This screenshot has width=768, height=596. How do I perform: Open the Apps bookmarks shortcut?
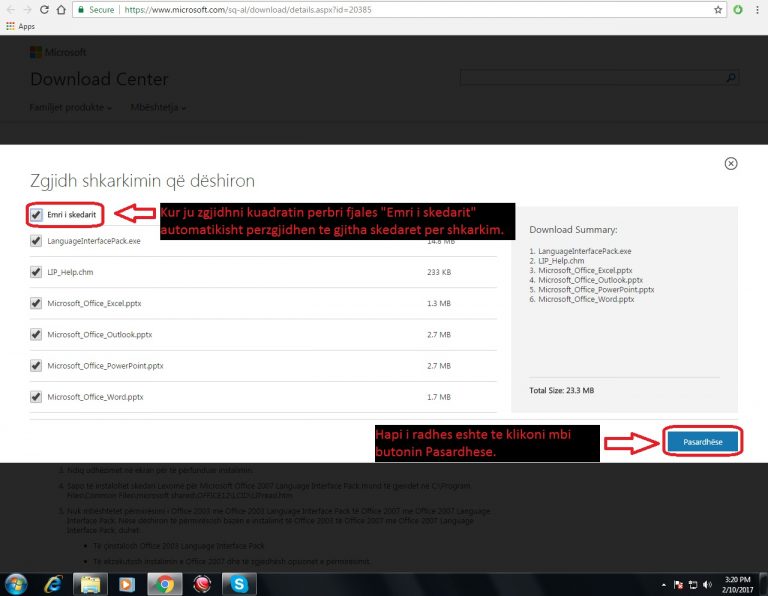tap(20, 26)
